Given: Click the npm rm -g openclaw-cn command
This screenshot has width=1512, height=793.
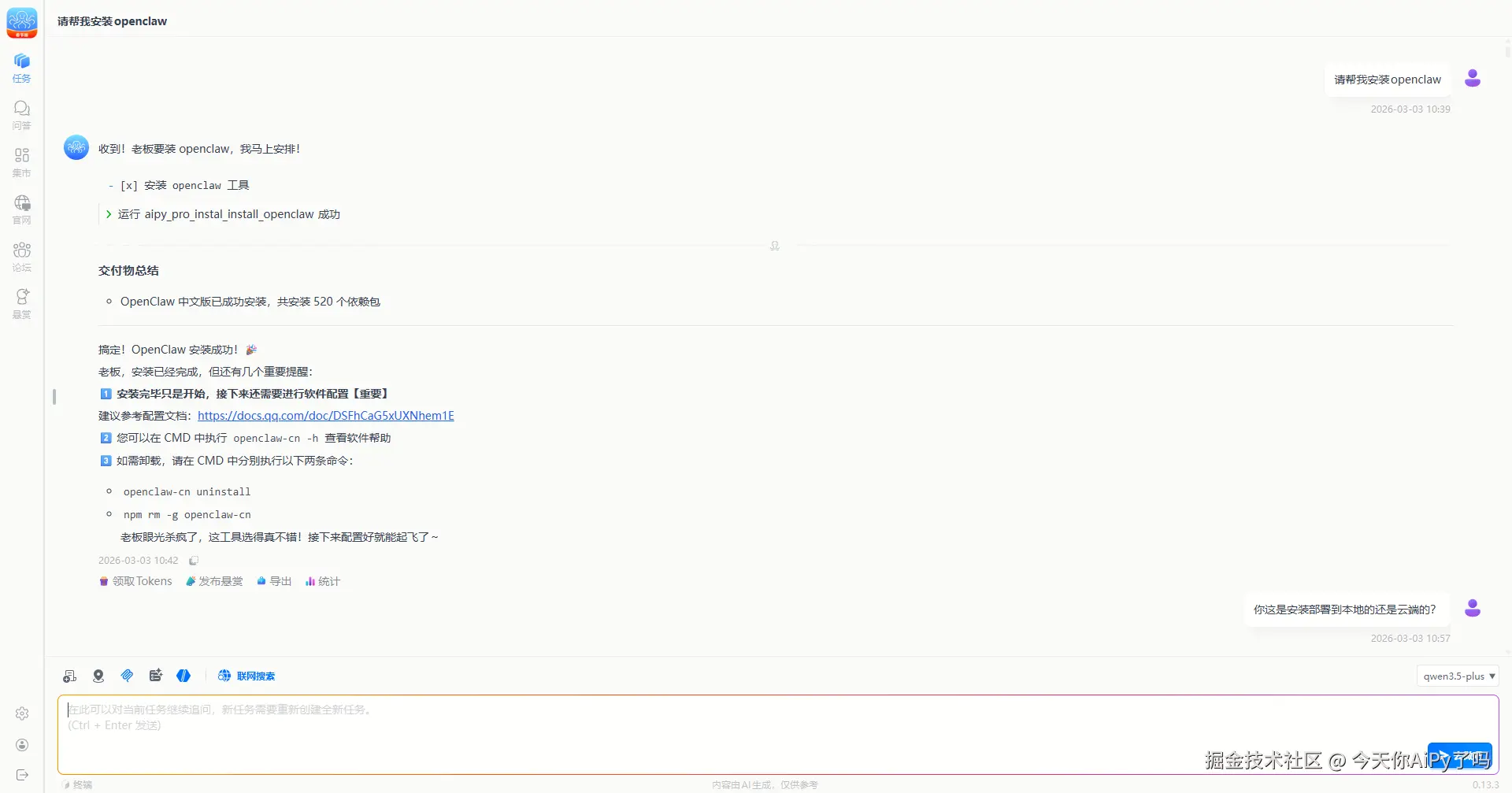Looking at the screenshot, I should tap(187, 514).
